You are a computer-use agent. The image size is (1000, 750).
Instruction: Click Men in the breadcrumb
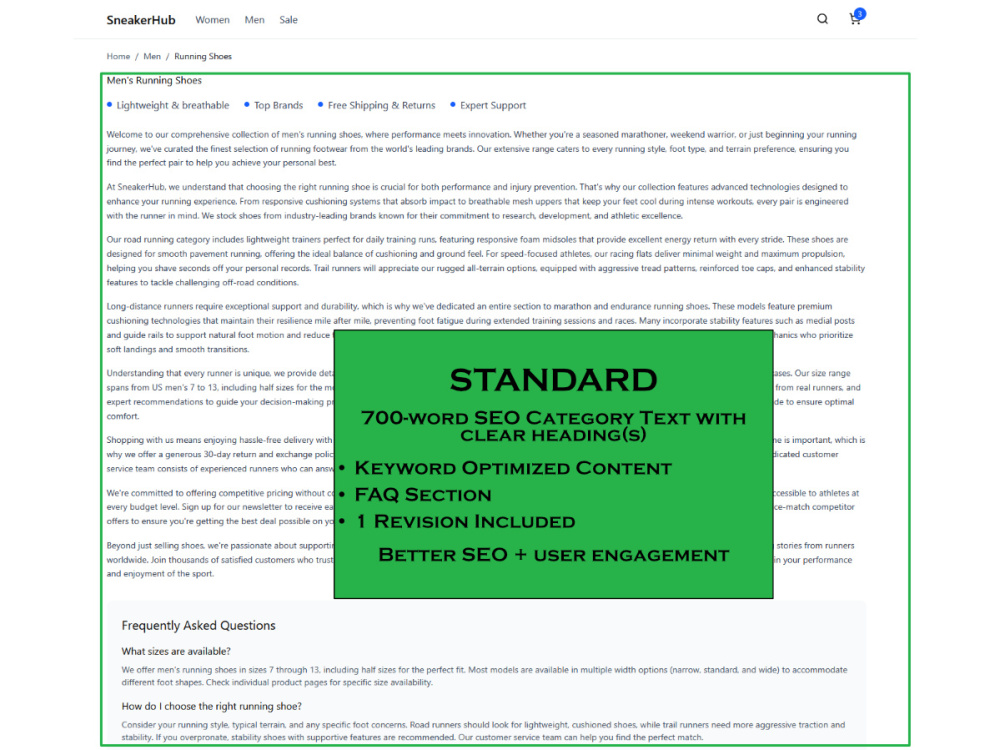coord(152,56)
